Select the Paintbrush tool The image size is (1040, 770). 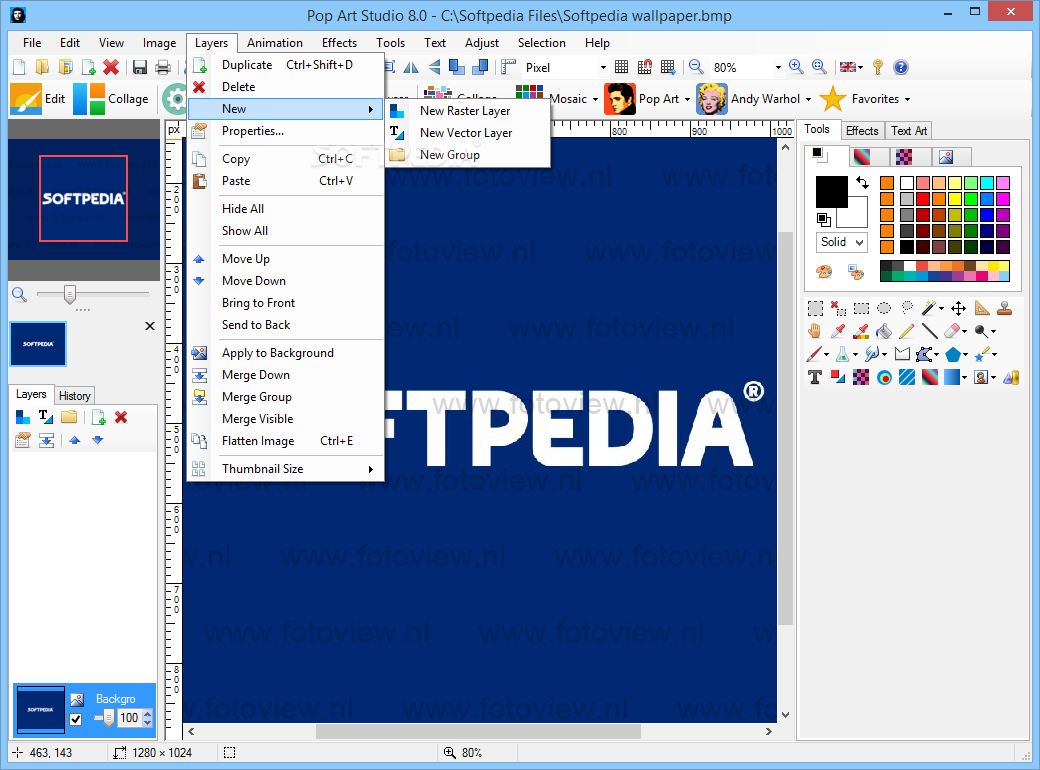point(814,354)
